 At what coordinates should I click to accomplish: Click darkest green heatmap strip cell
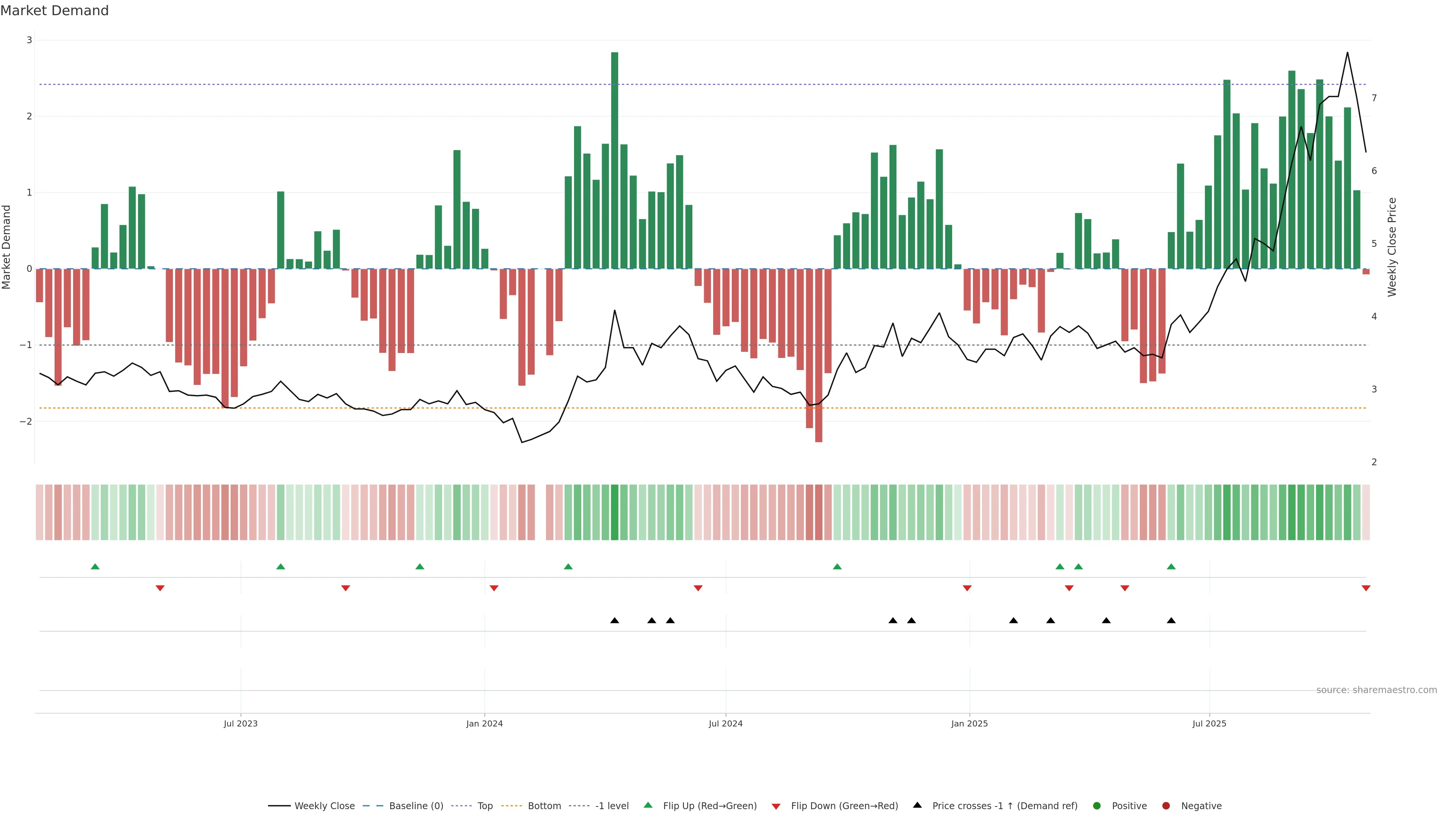[x=614, y=512]
